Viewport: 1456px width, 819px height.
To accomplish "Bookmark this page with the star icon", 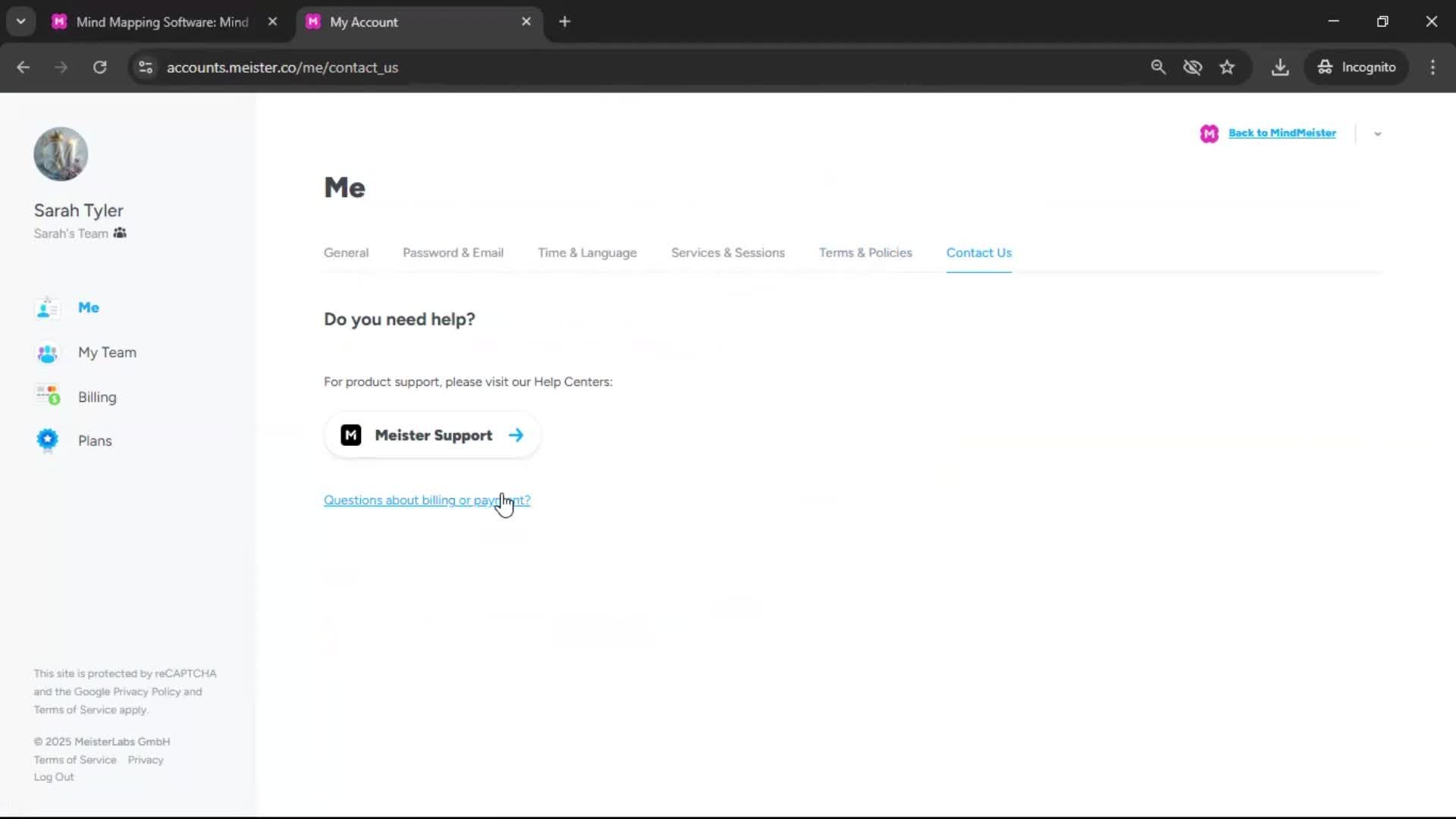I will [x=1227, y=67].
